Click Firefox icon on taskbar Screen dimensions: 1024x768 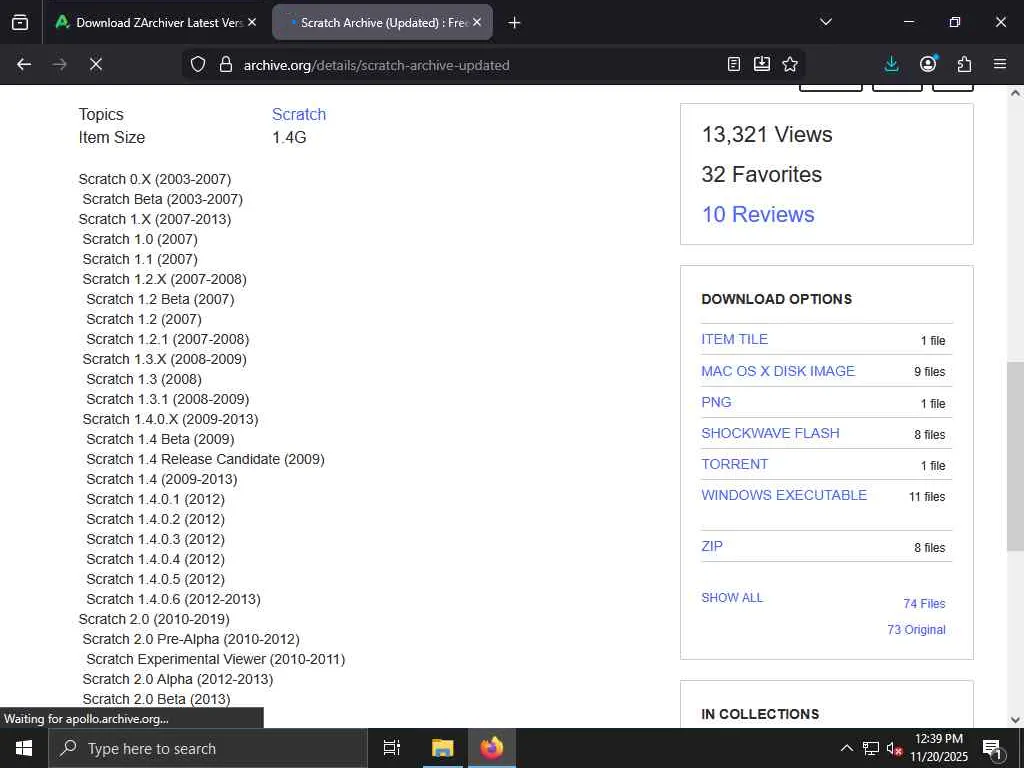(492, 748)
